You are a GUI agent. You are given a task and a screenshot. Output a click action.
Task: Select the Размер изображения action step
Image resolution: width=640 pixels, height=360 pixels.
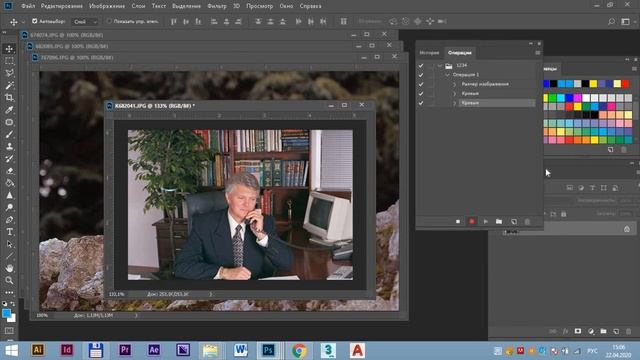485,84
